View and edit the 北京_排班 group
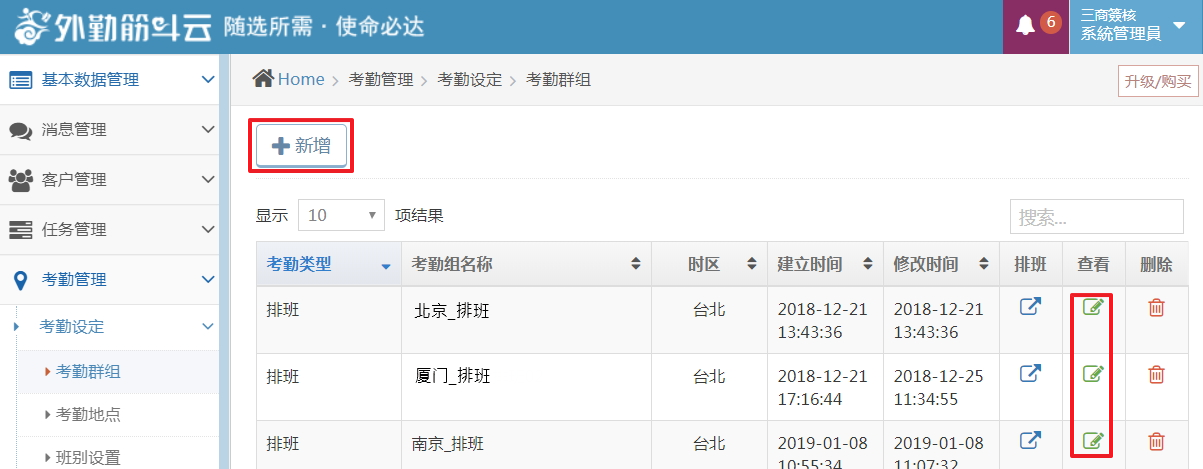Viewport: 1203px width, 469px height. (x=1093, y=307)
